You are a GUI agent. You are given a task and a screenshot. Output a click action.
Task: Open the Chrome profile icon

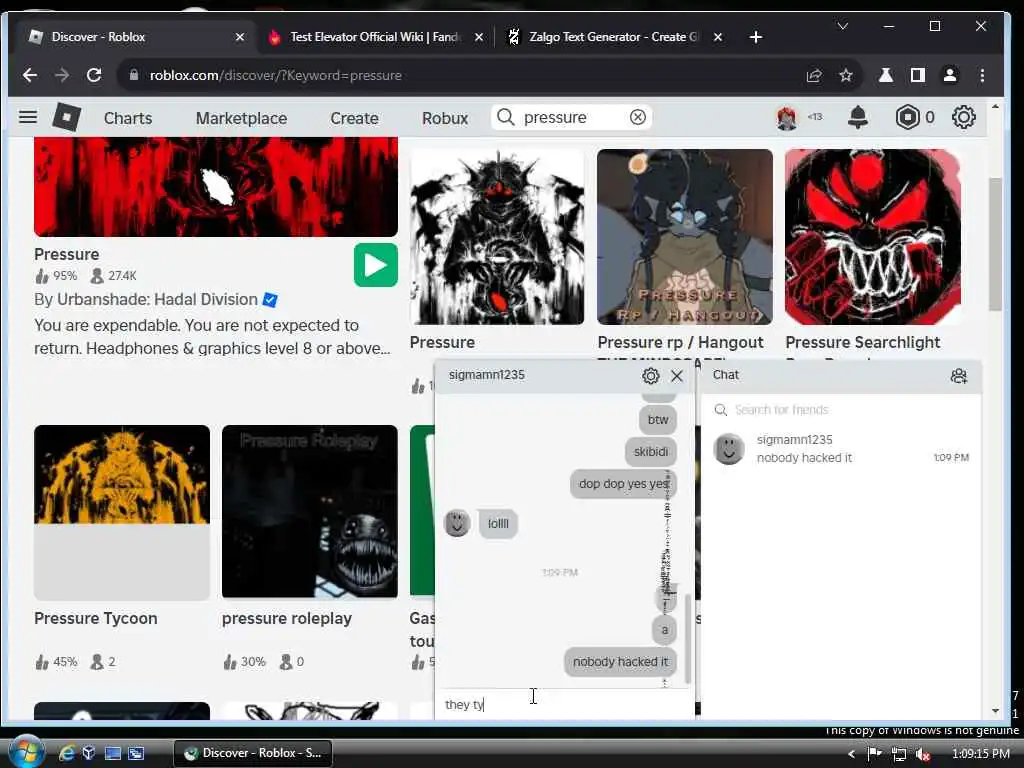[x=950, y=76]
